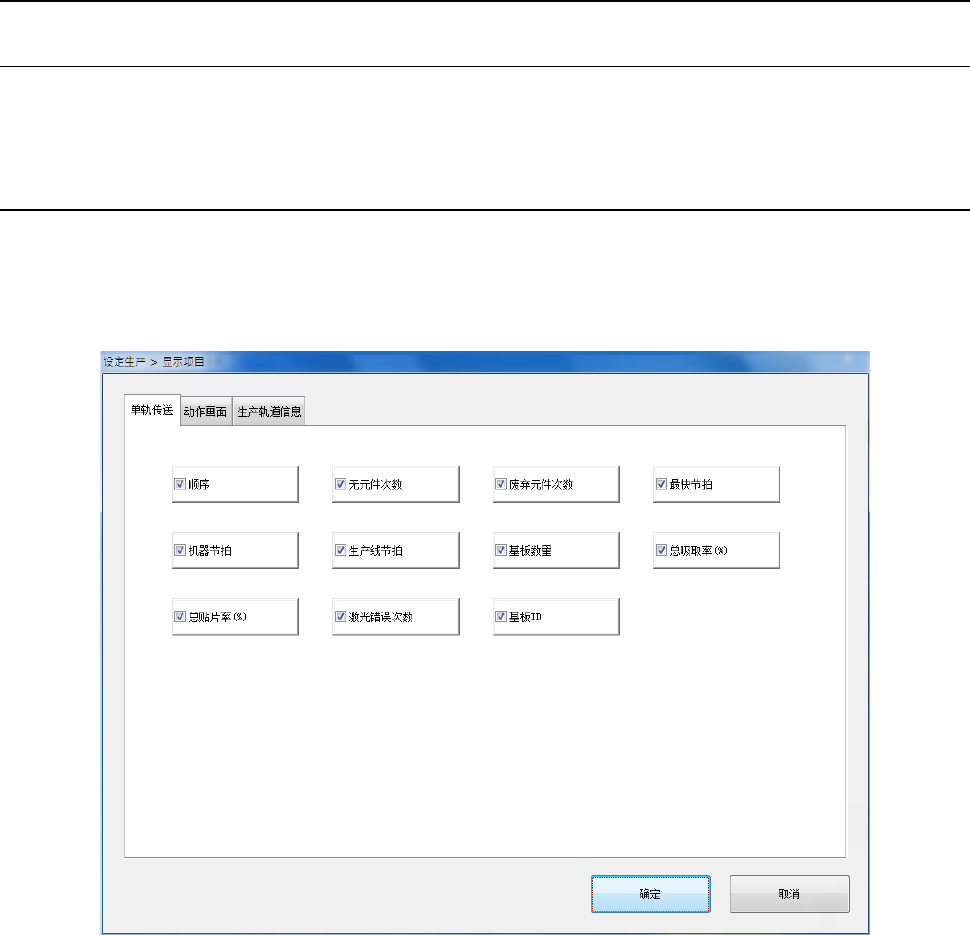Uncheck the 顺序 checkbox
The height and width of the screenshot is (935, 970).
tap(180, 484)
